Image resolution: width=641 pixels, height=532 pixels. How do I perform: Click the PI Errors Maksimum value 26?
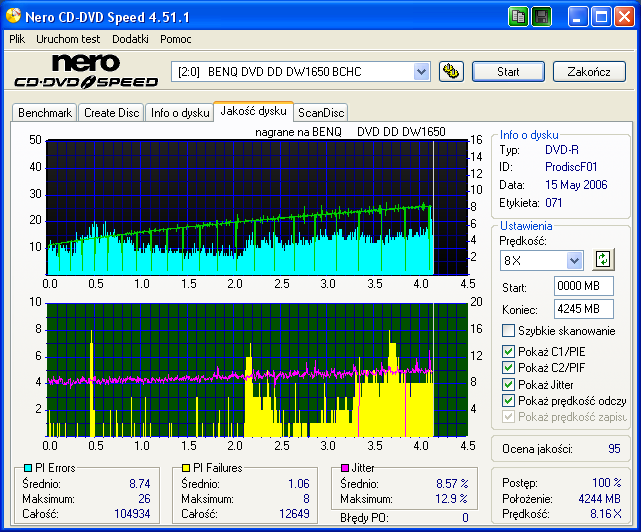click(x=144, y=498)
